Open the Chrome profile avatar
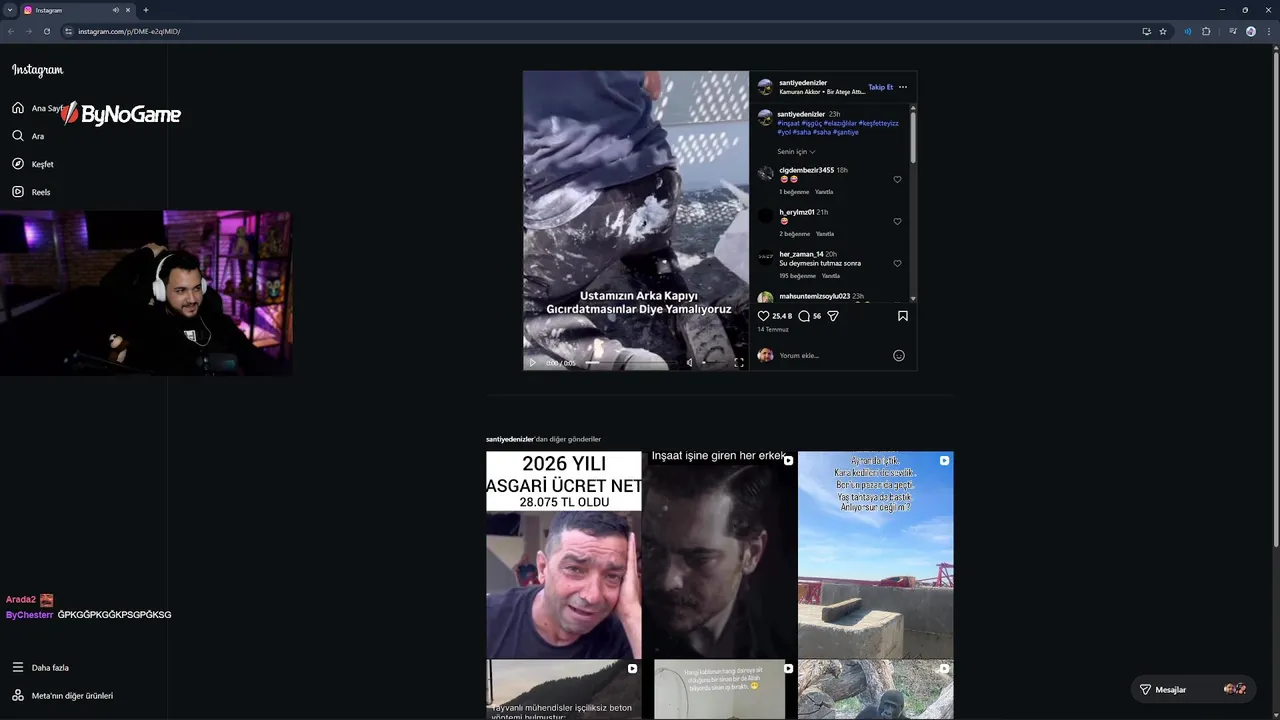 point(1251,31)
